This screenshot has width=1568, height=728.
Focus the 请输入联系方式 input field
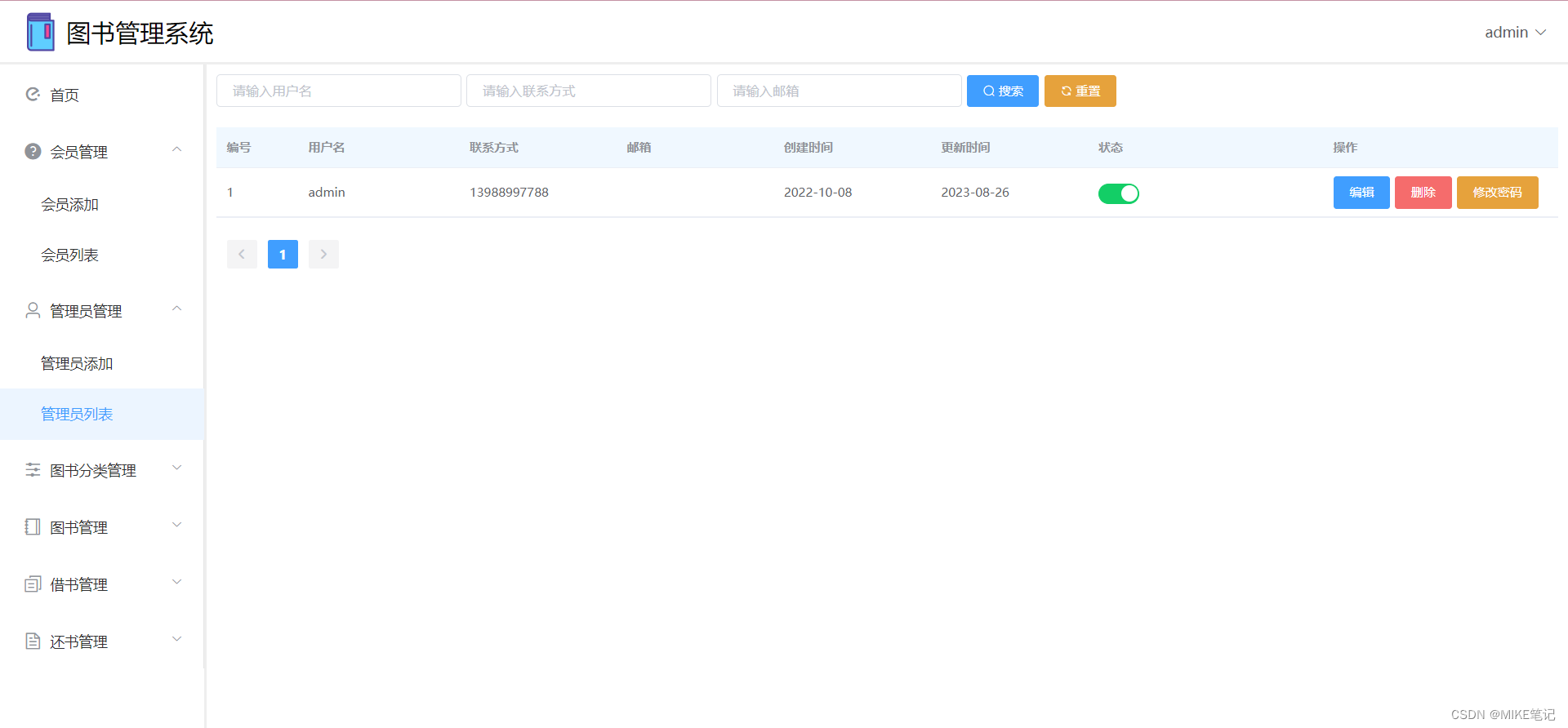tap(589, 91)
